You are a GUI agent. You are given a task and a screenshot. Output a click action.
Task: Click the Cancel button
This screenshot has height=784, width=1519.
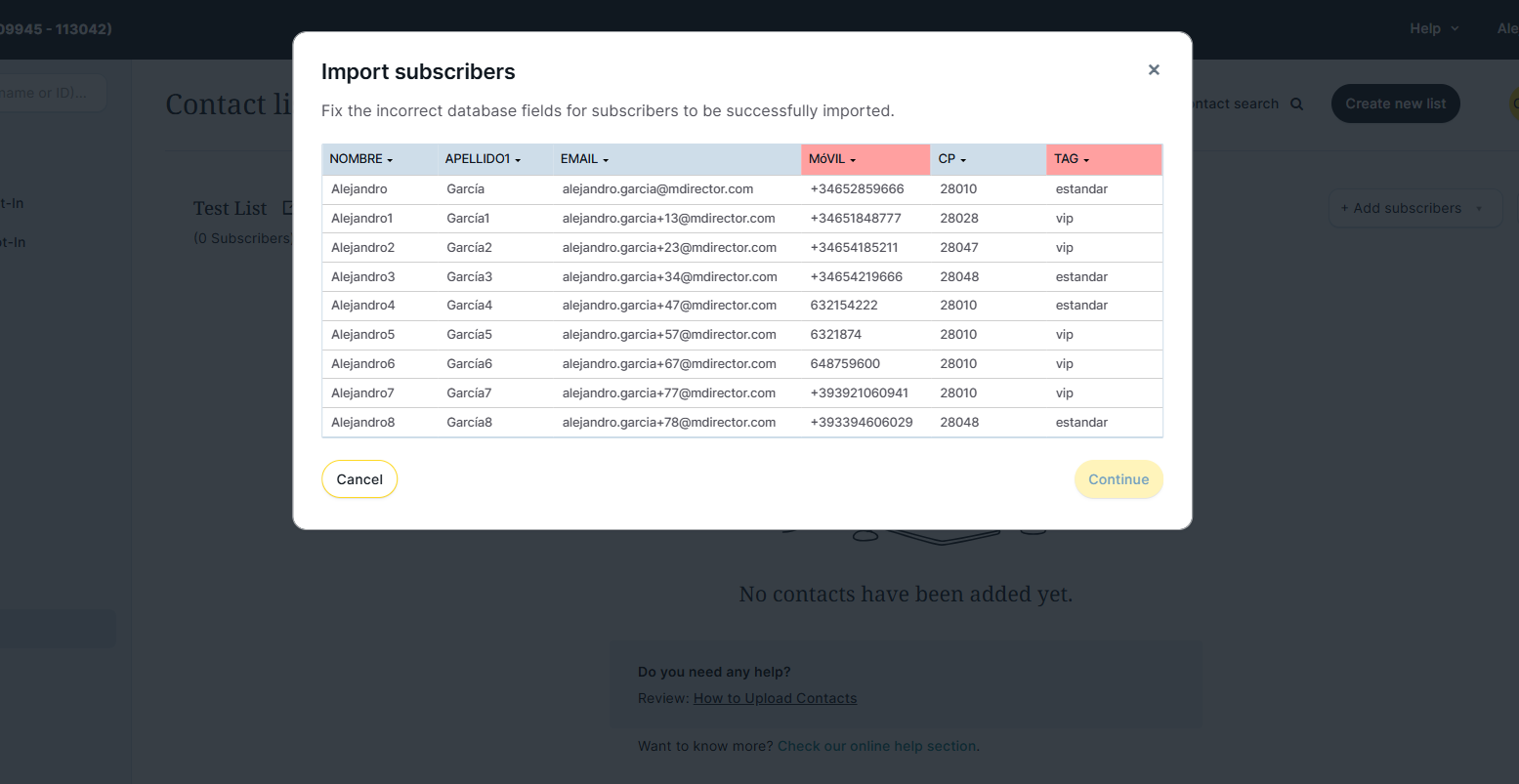tap(359, 479)
